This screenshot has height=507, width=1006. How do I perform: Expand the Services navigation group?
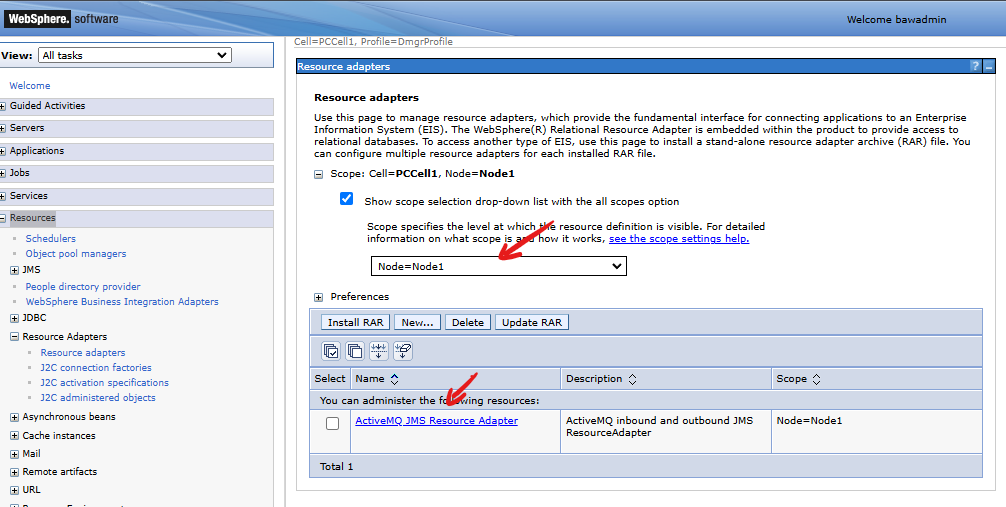(3, 196)
